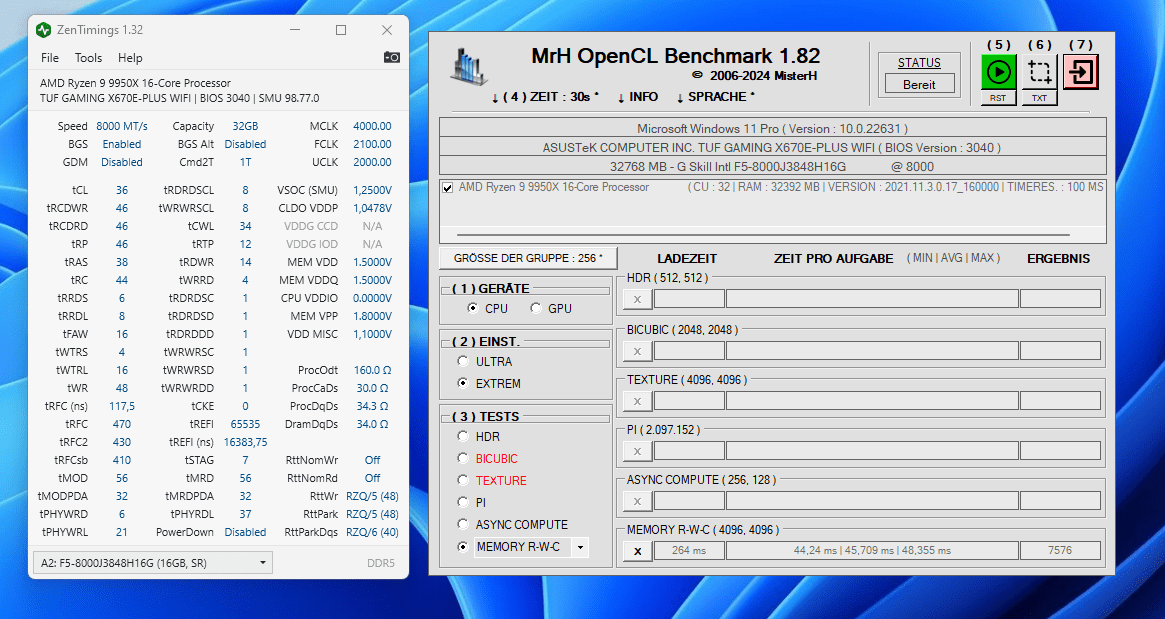1165x619 pixels.
Task: Click the MrH OpenCL Benchmark logo icon
Action: 469,66
